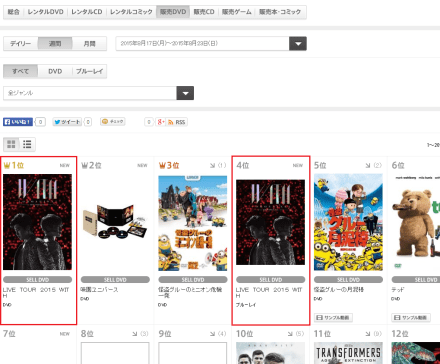The image size is (440, 364).
Task: Open the 総合 ranking tab
Action: point(14,12)
